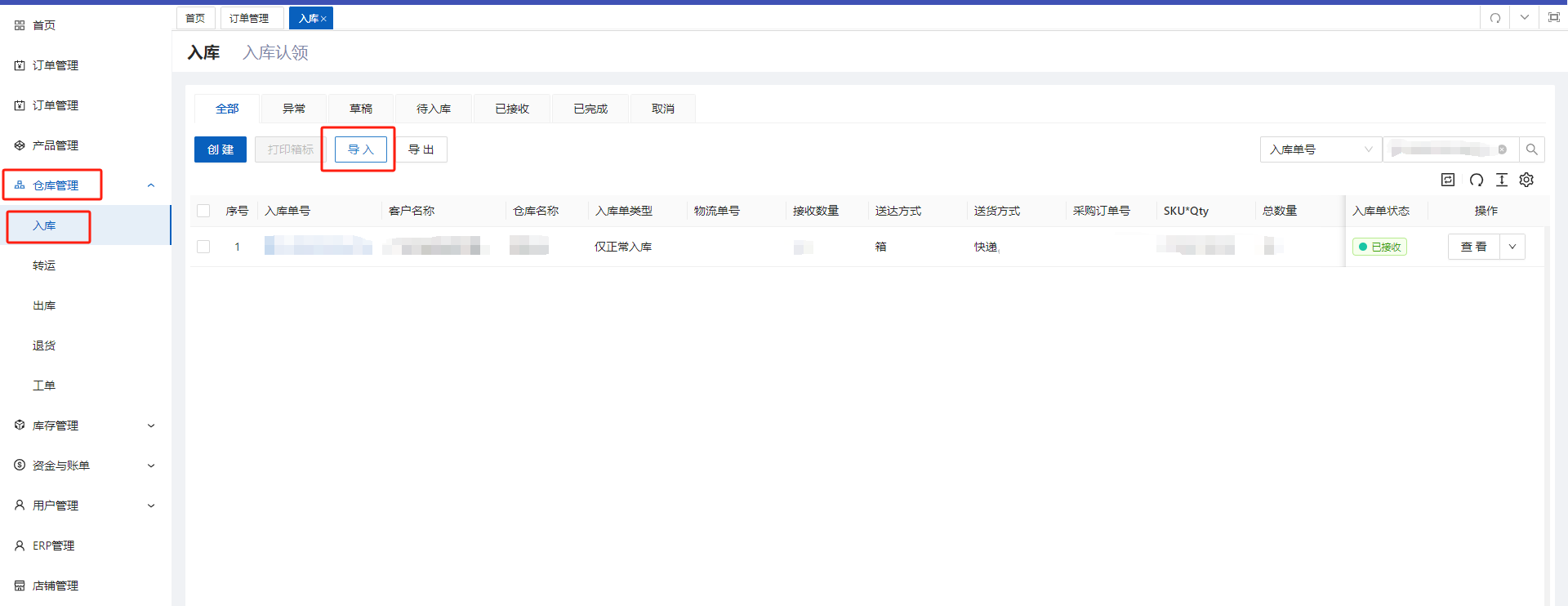The height and width of the screenshot is (606, 1568).
Task: Open the 入库单号 search type dropdown
Action: (x=1321, y=149)
